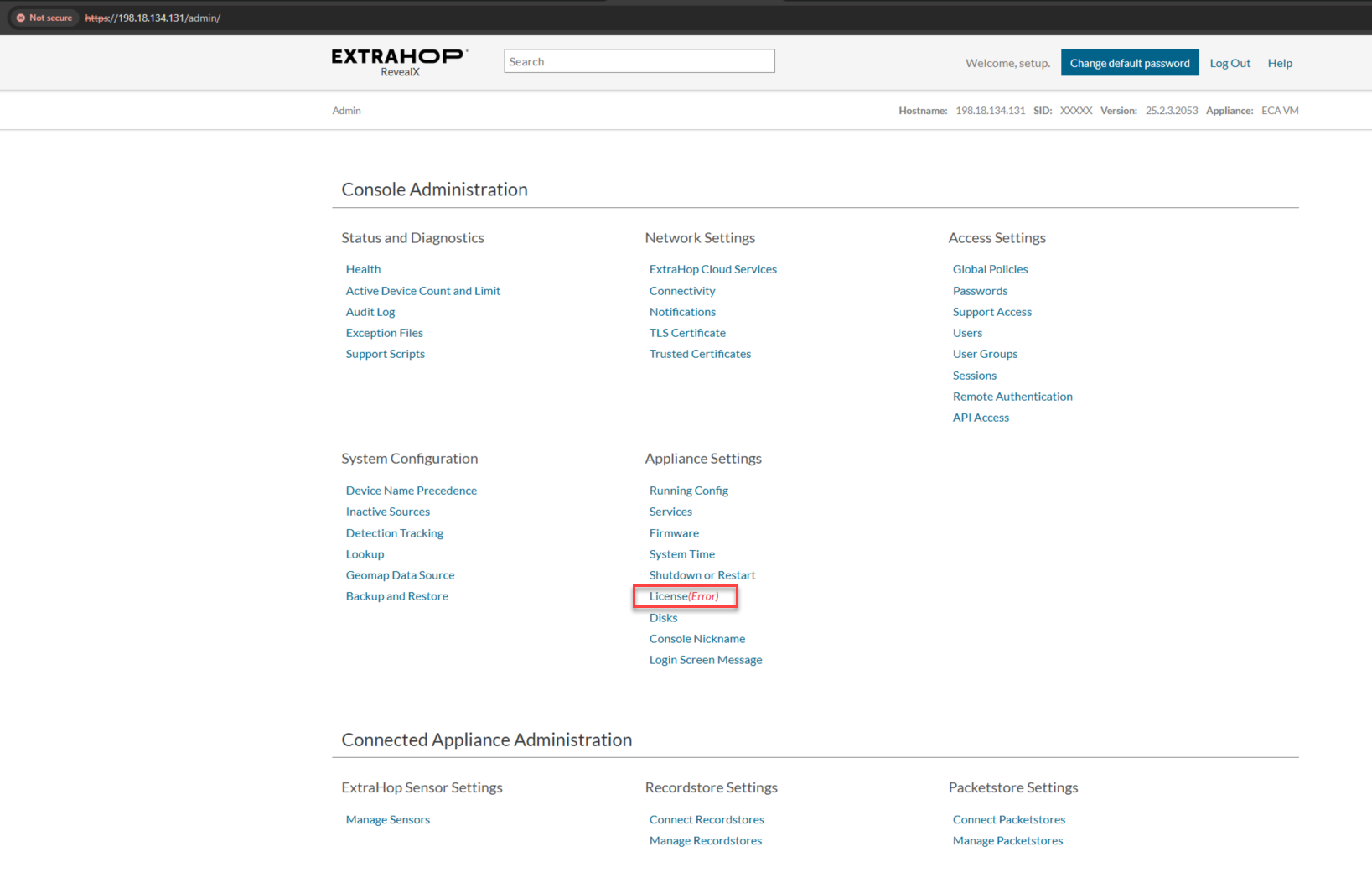The height and width of the screenshot is (888, 1372).
Task: Click the Not secure badge in address bar
Action: [x=44, y=18]
